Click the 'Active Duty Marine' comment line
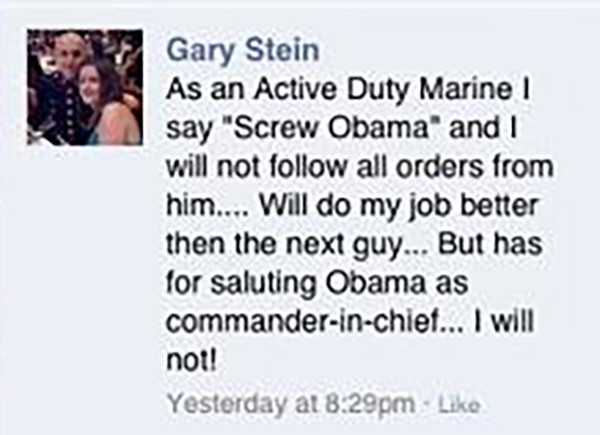Screen dimensions: 600x435 (348, 90)
